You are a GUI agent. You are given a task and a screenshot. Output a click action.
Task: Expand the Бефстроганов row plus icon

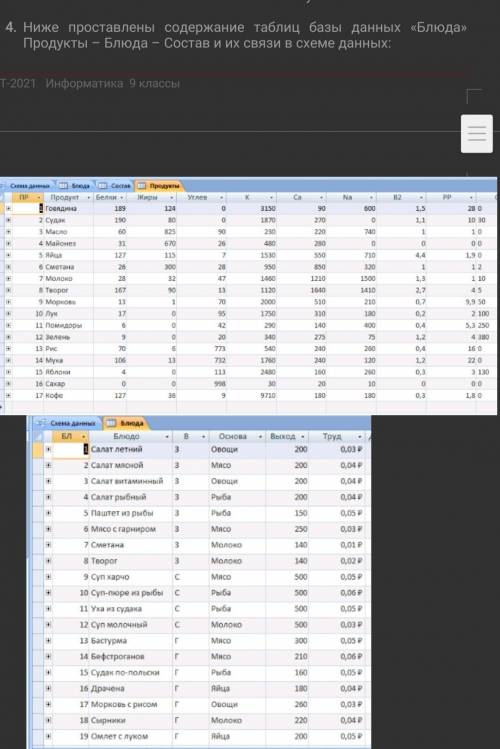click(48, 656)
